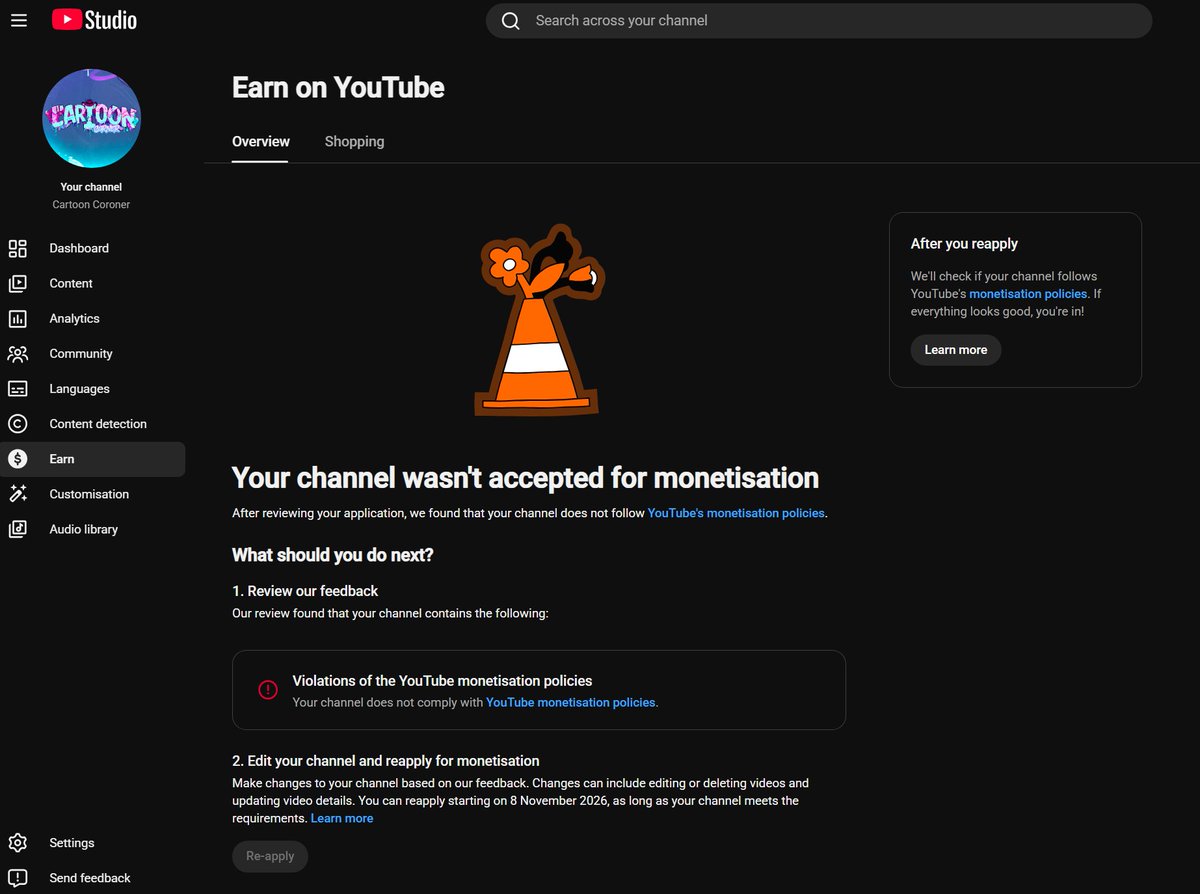Click the search magnifier icon

click(x=511, y=21)
